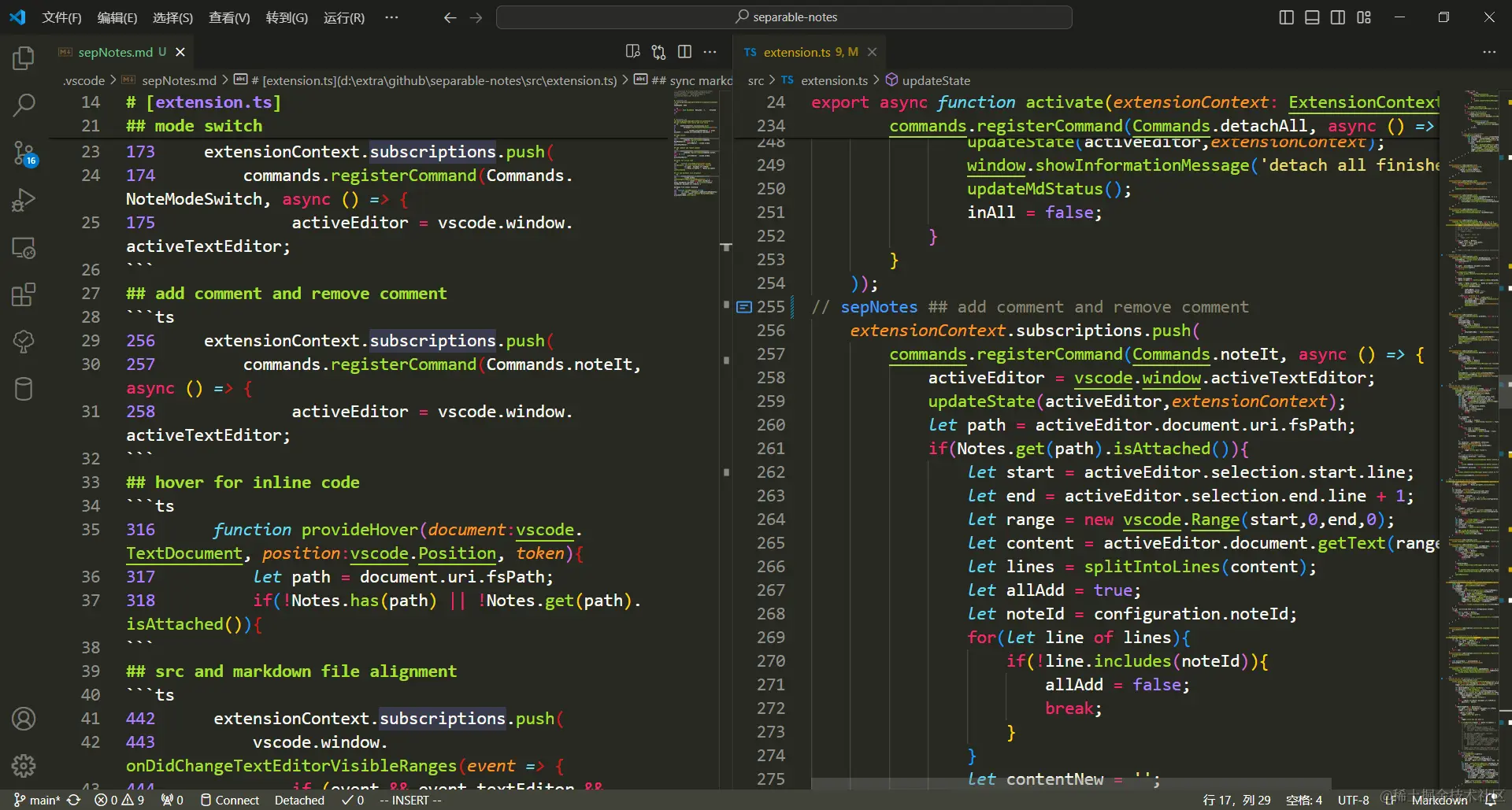The height and width of the screenshot is (810, 1512).
Task: Open the overflow menu in the menu bar
Action: pos(391,17)
